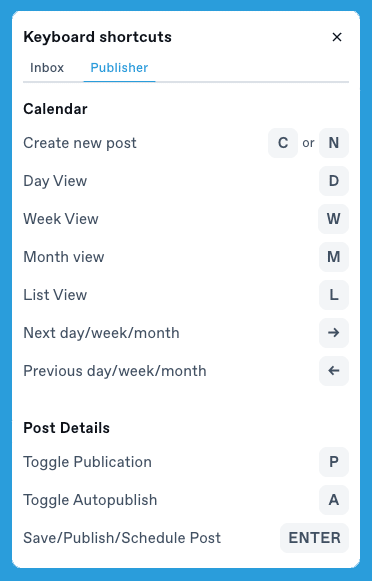The height and width of the screenshot is (581, 372).
Task: Click the A key for Toggle Autopublish
Action: (x=334, y=500)
